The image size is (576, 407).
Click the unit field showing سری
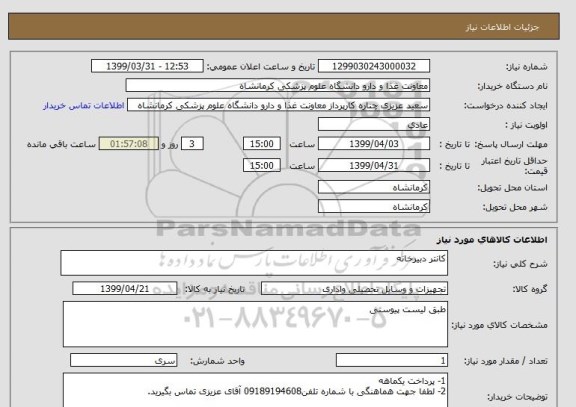point(124,361)
